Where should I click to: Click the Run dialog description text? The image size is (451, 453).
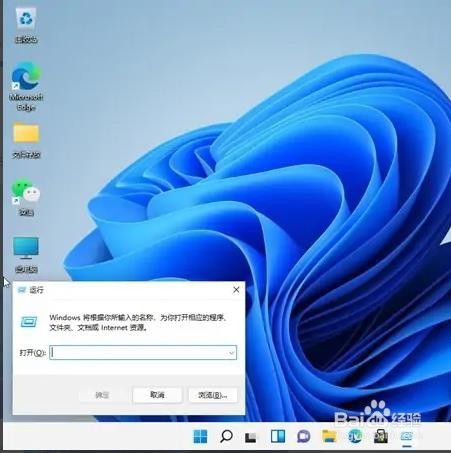138,322
